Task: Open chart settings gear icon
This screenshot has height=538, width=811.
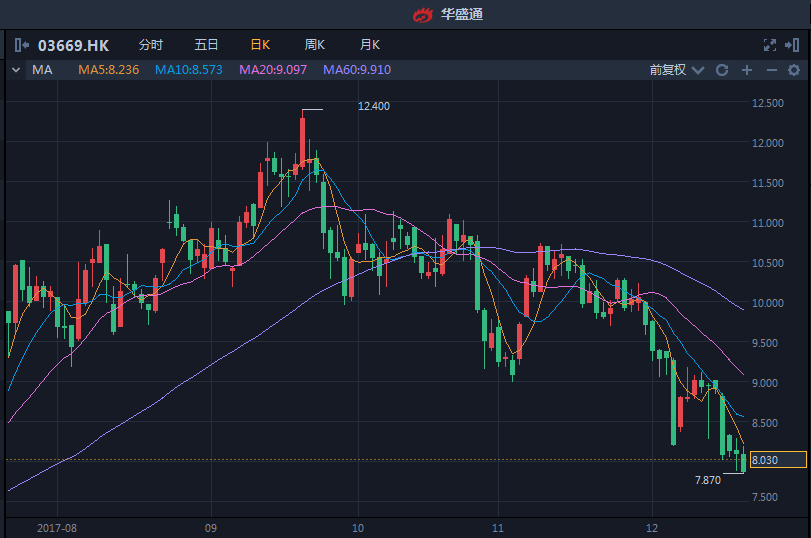Action: pos(794,70)
